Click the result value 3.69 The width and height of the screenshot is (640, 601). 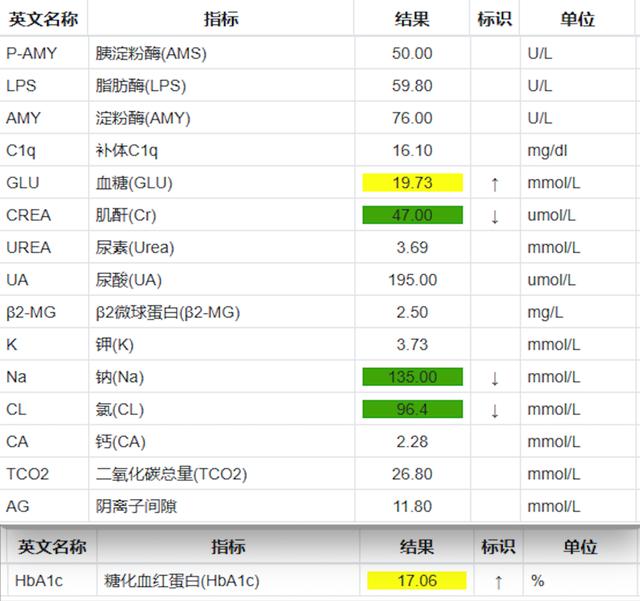tap(412, 247)
